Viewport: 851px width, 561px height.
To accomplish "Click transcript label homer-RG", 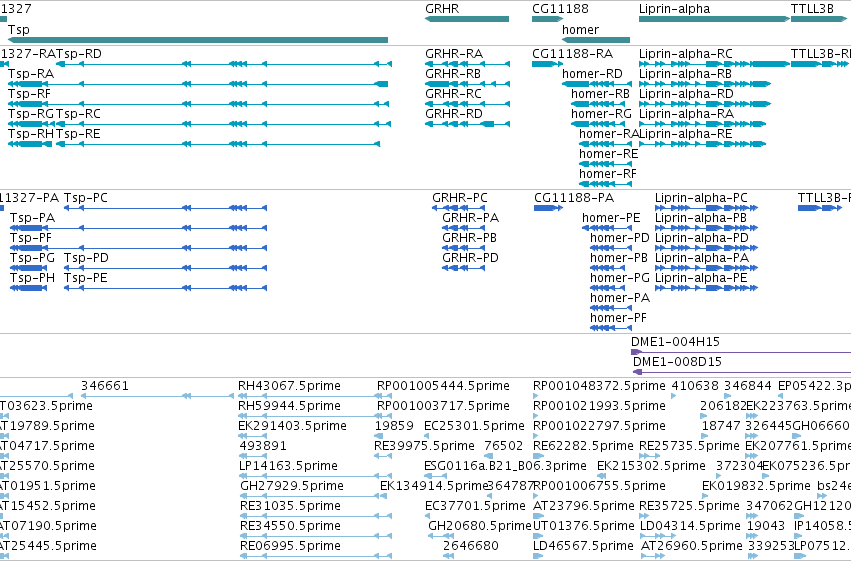I will [x=601, y=114].
